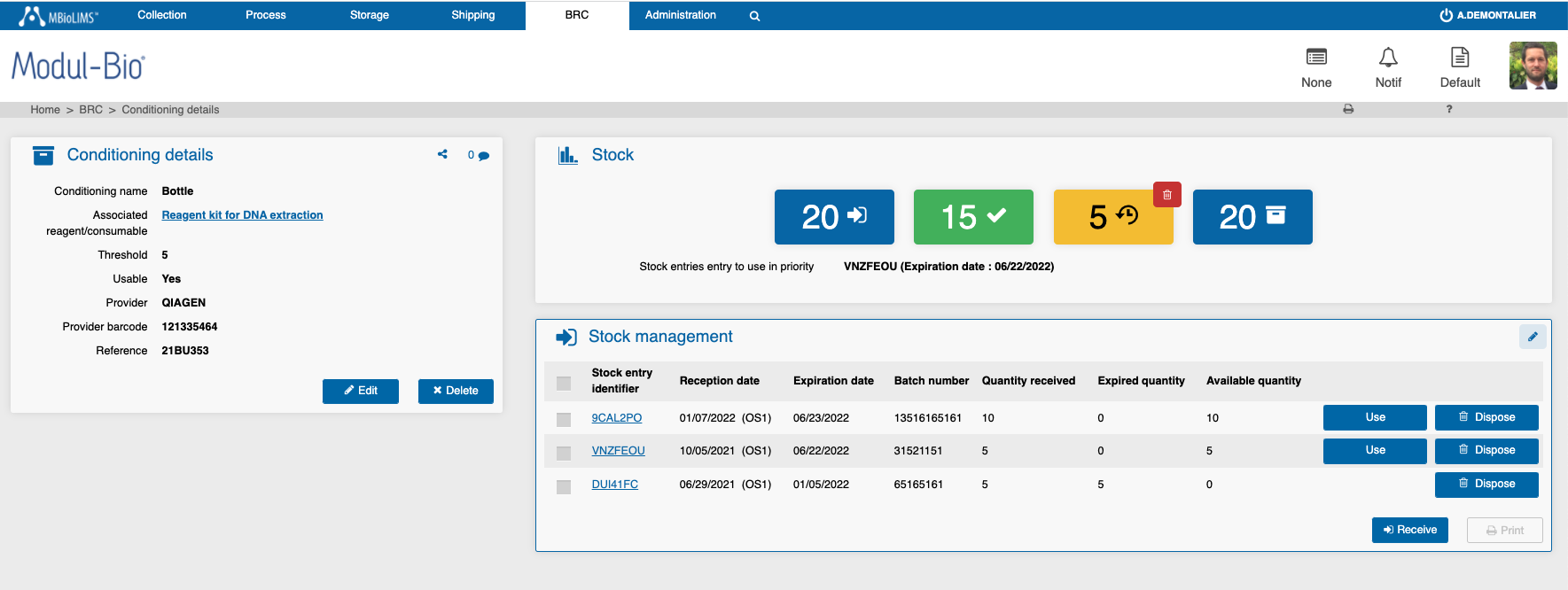1568x590 pixels.
Task: Open the Default document icon
Action: click(x=1460, y=58)
